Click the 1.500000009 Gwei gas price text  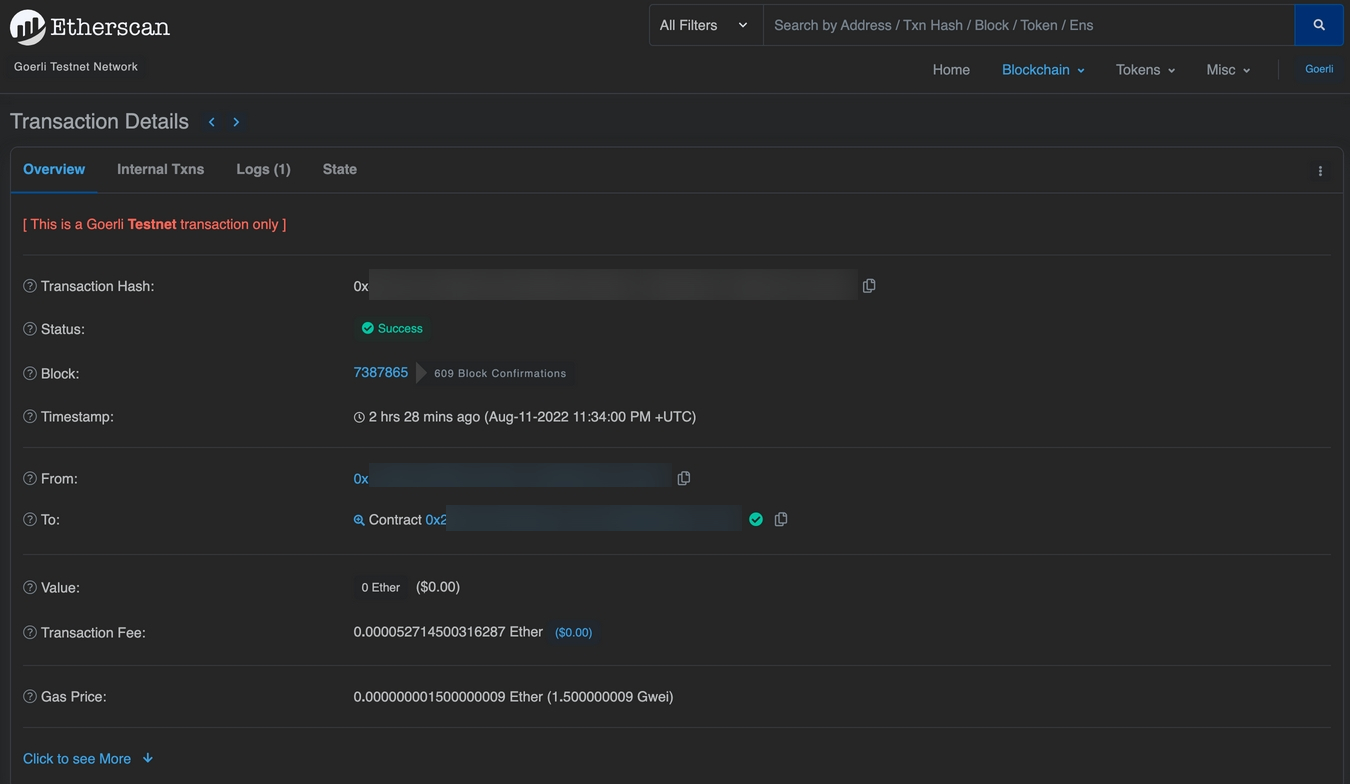(x=610, y=697)
